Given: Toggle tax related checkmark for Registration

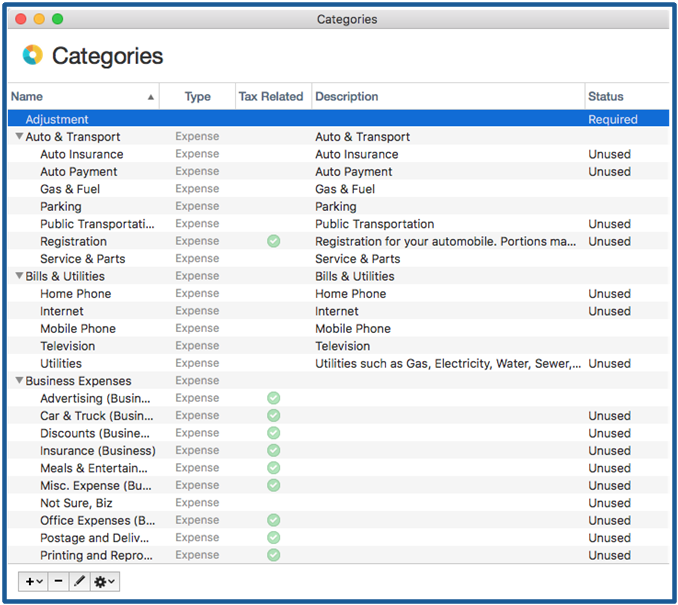Looking at the screenshot, I should (x=273, y=241).
